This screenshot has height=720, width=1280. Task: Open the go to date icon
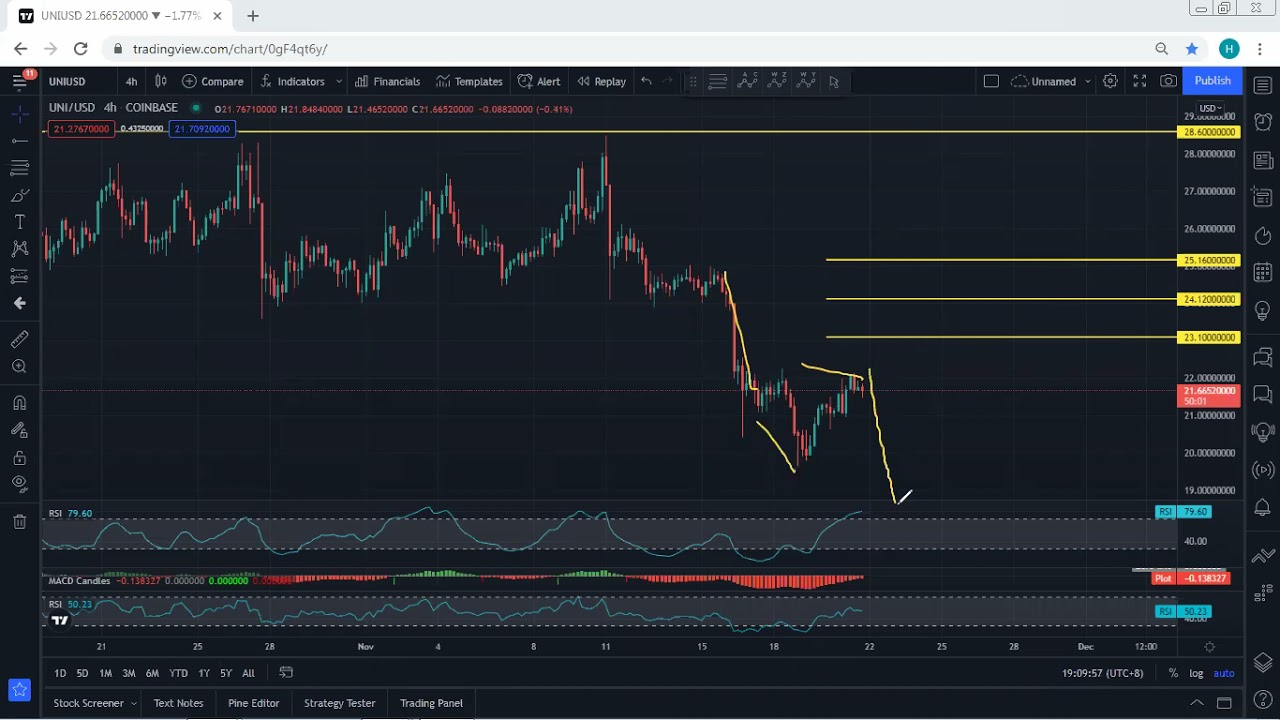click(x=286, y=673)
